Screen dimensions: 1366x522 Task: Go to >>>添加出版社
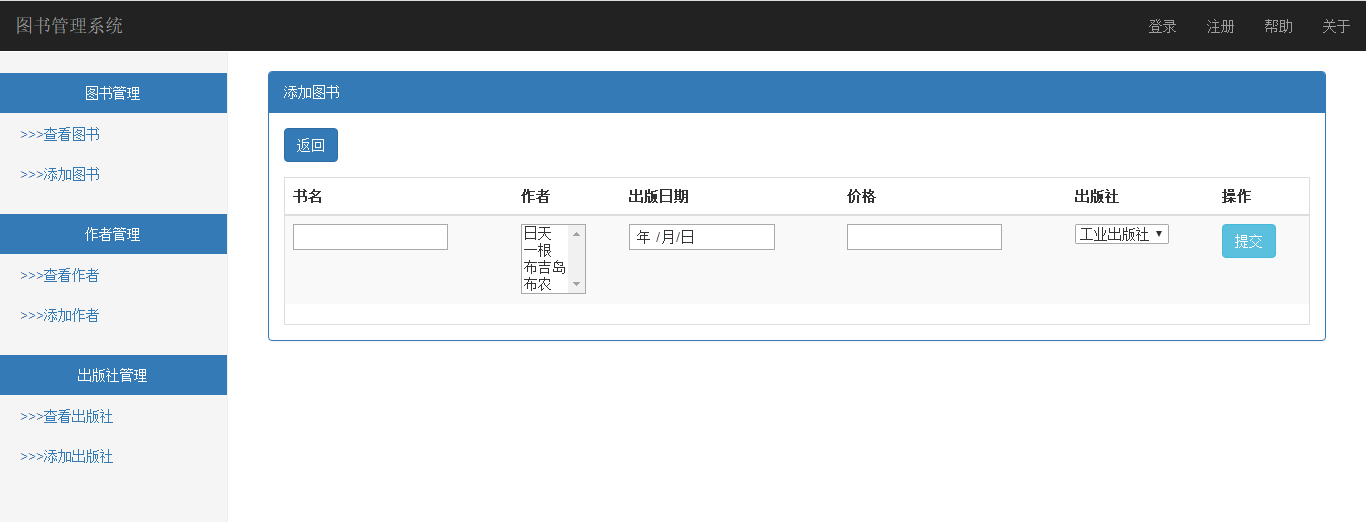pyautogui.click(x=67, y=456)
